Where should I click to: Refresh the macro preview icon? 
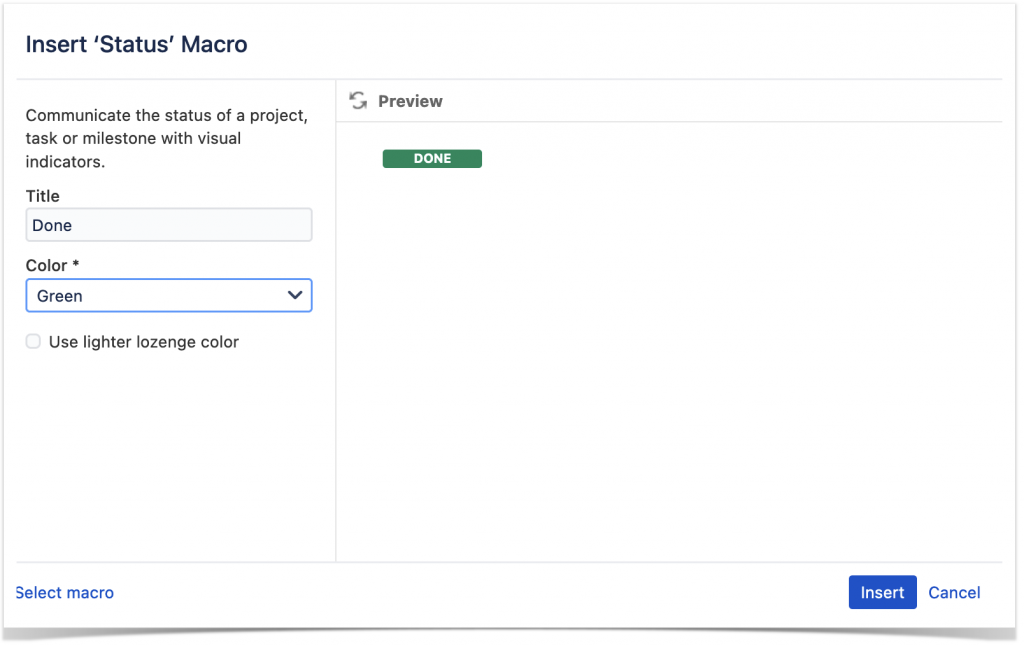coord(358,101)
